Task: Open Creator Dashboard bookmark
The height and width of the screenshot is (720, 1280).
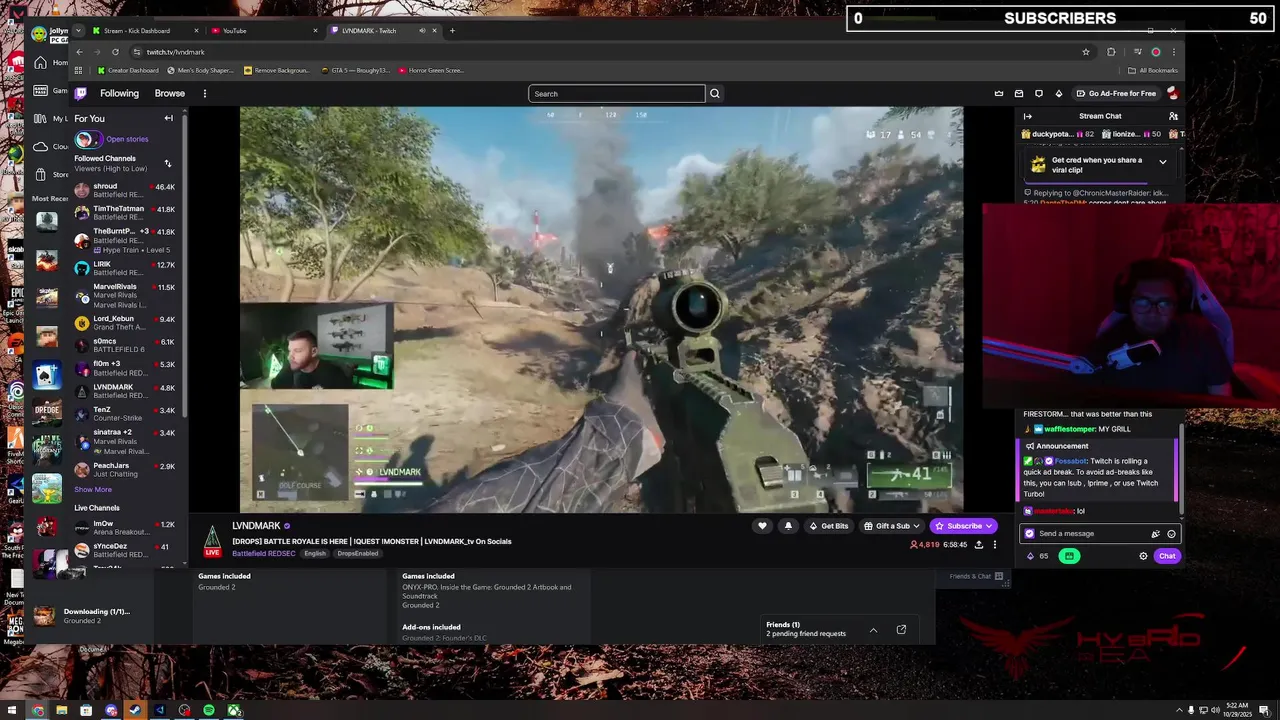Action: click(128, 71)
